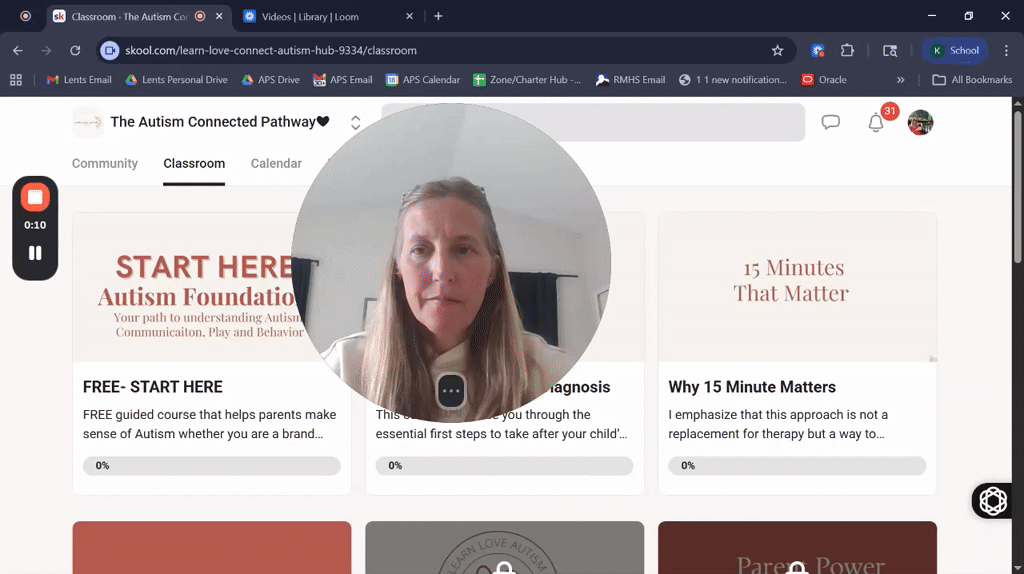Image resolution: width=1024 pixels, height=574 pixels.
Task: Open the Lents Email bookmark
Action: coord(79,80)
